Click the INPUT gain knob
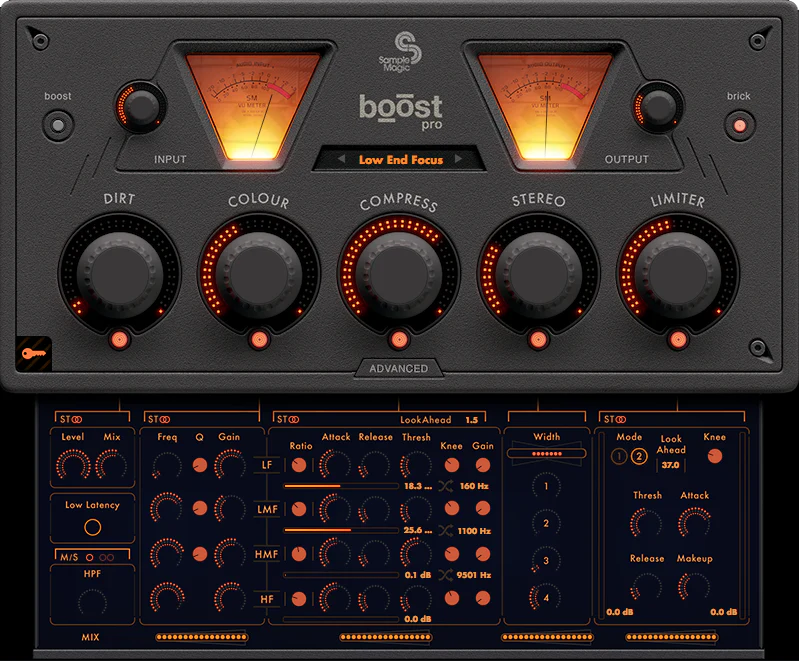 [142, 107]
